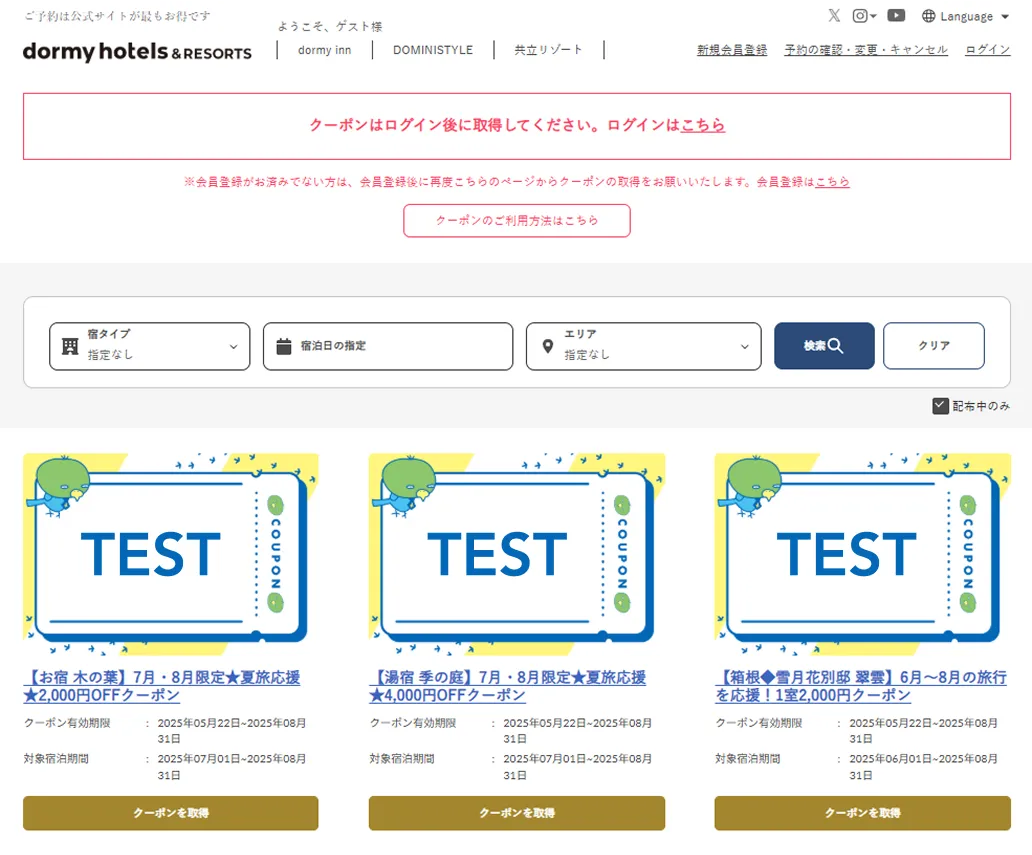1032x855 pixels.
Task: Click the calendar icon in date field
Action: tap(284, 346)
